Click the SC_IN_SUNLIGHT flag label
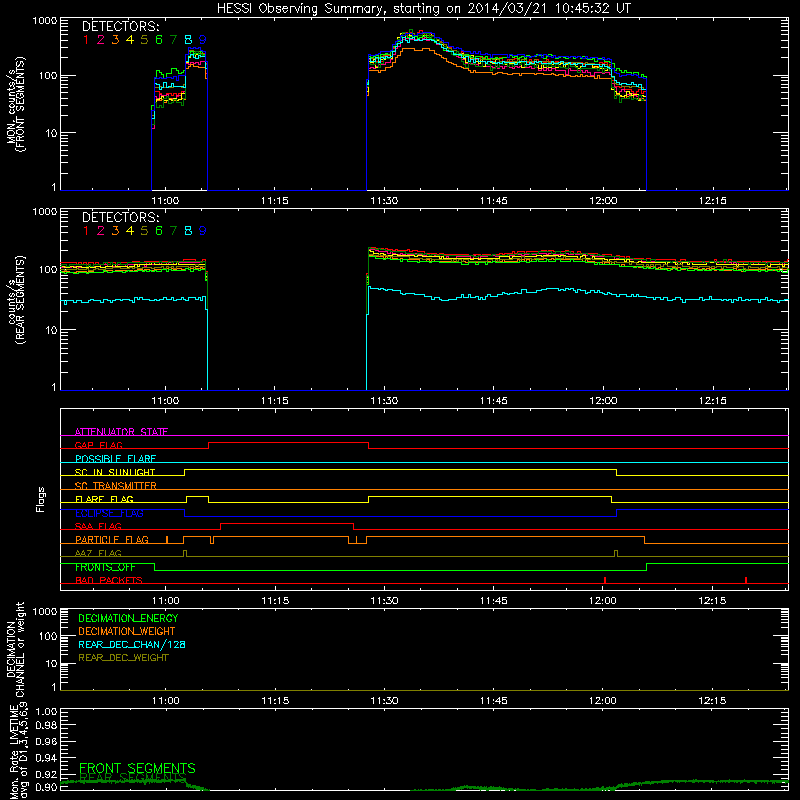The width and height of the screenshot is (800, 800). (x=115, y=472)
